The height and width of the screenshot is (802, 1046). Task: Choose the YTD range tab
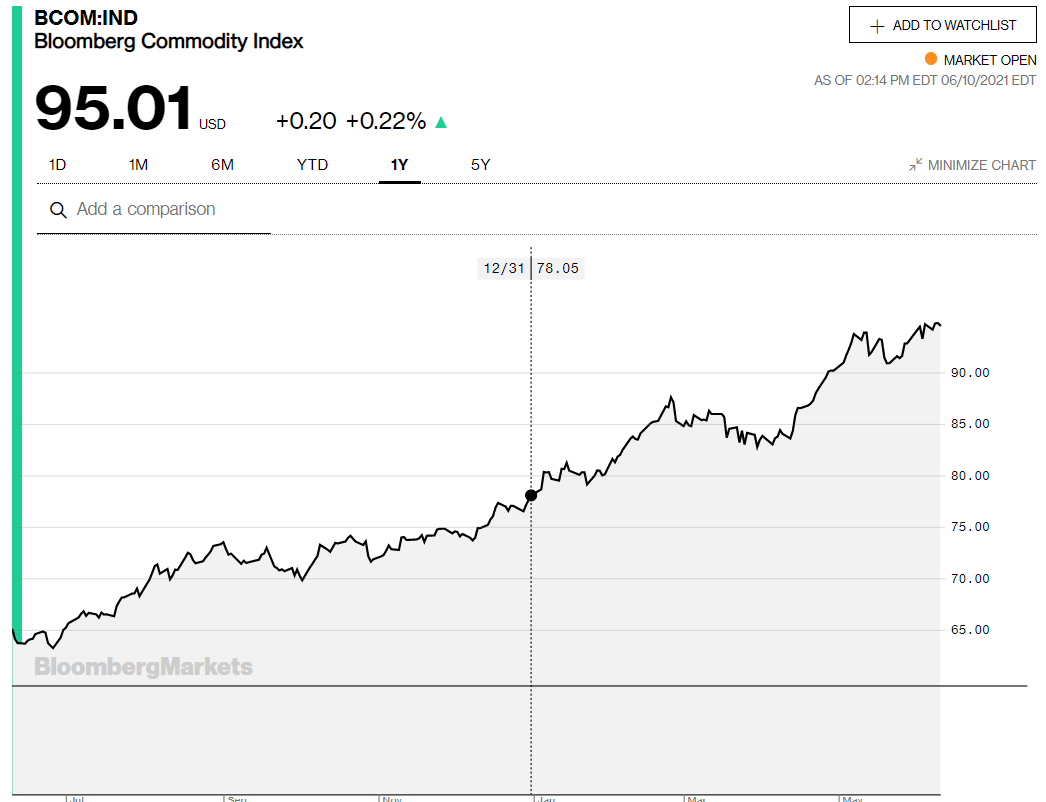point(312,165)
